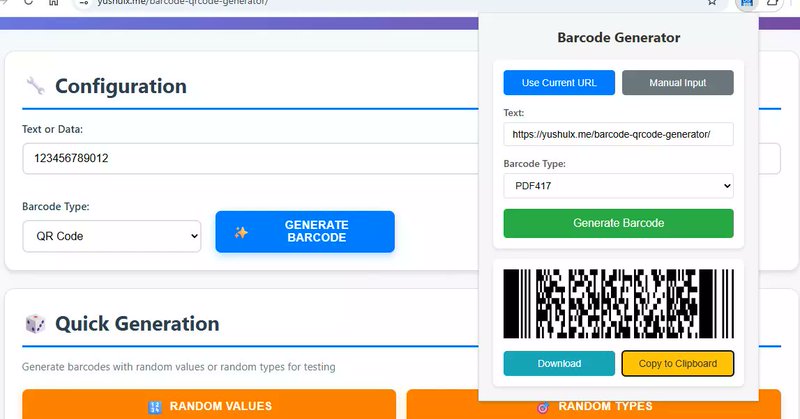Viewport: 800px width, 419px height.
Task: Click the popup Text URL field
Action: click(x=618, y=134)
